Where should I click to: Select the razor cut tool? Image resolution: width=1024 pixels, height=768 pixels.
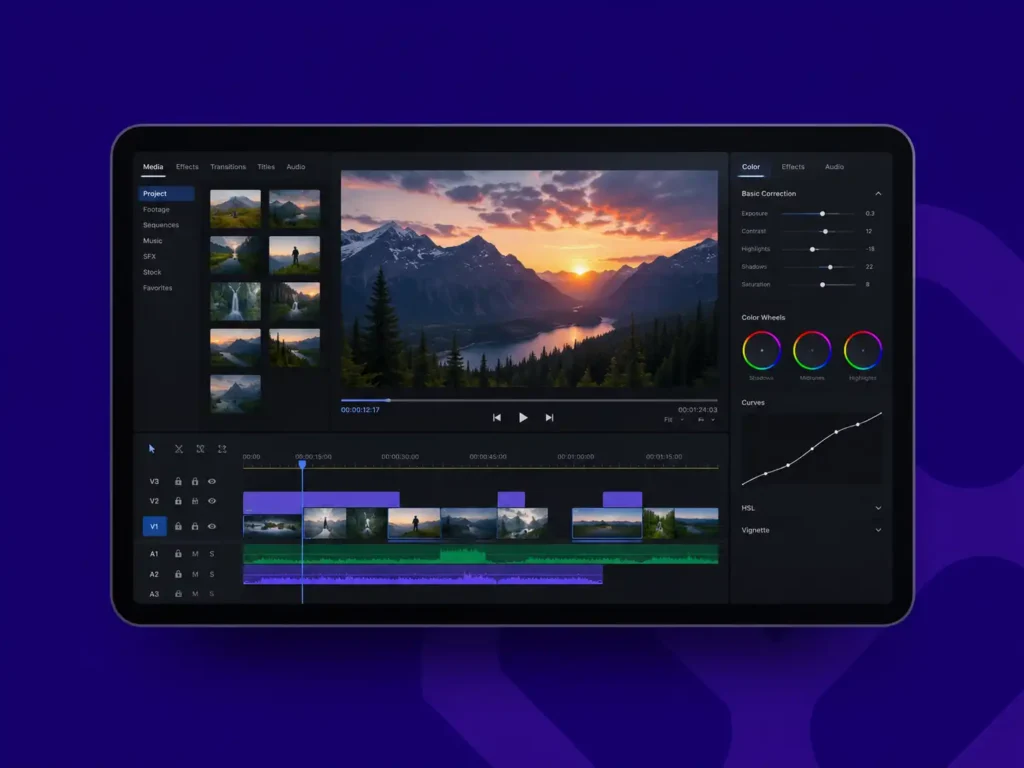pos(179,449)
